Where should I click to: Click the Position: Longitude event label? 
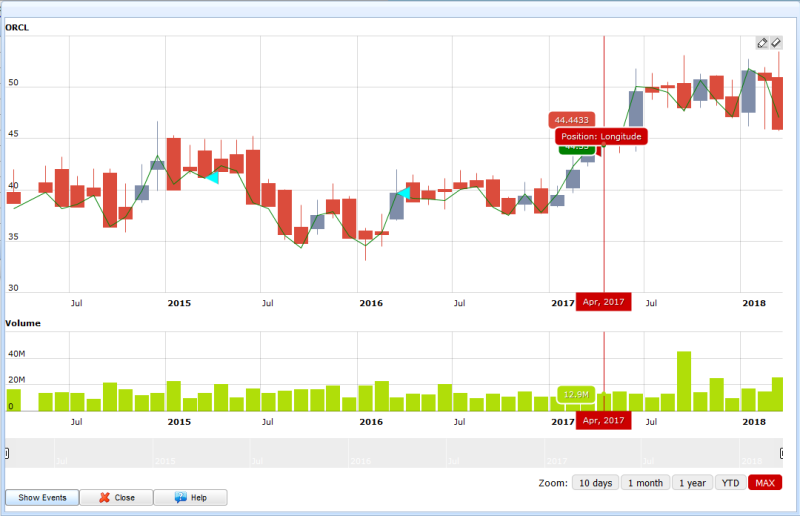click(x=601, y=136)
